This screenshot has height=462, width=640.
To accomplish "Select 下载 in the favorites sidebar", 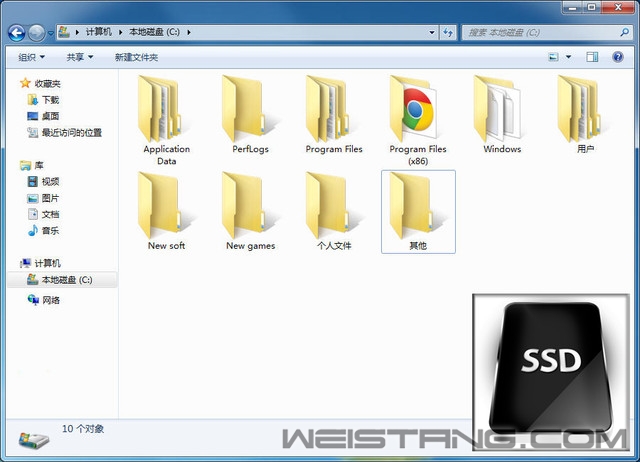I will [50, 100].
